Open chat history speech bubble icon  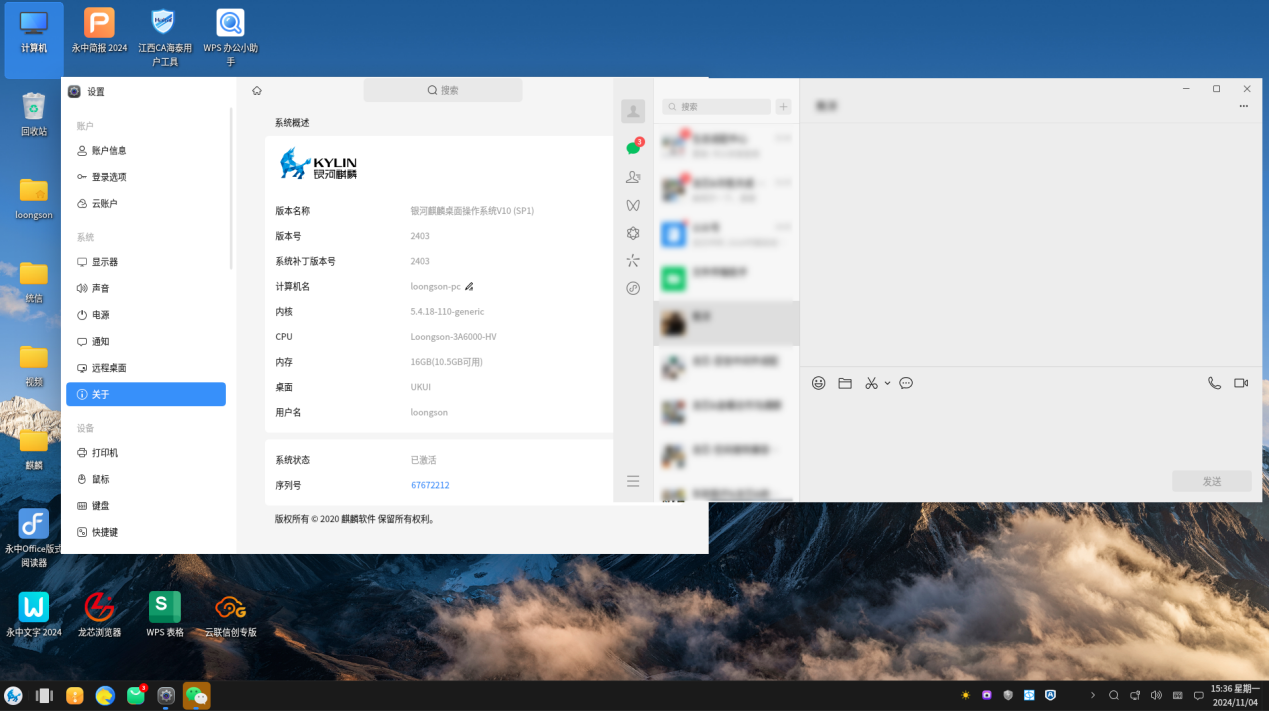click(x=906, y=383)
